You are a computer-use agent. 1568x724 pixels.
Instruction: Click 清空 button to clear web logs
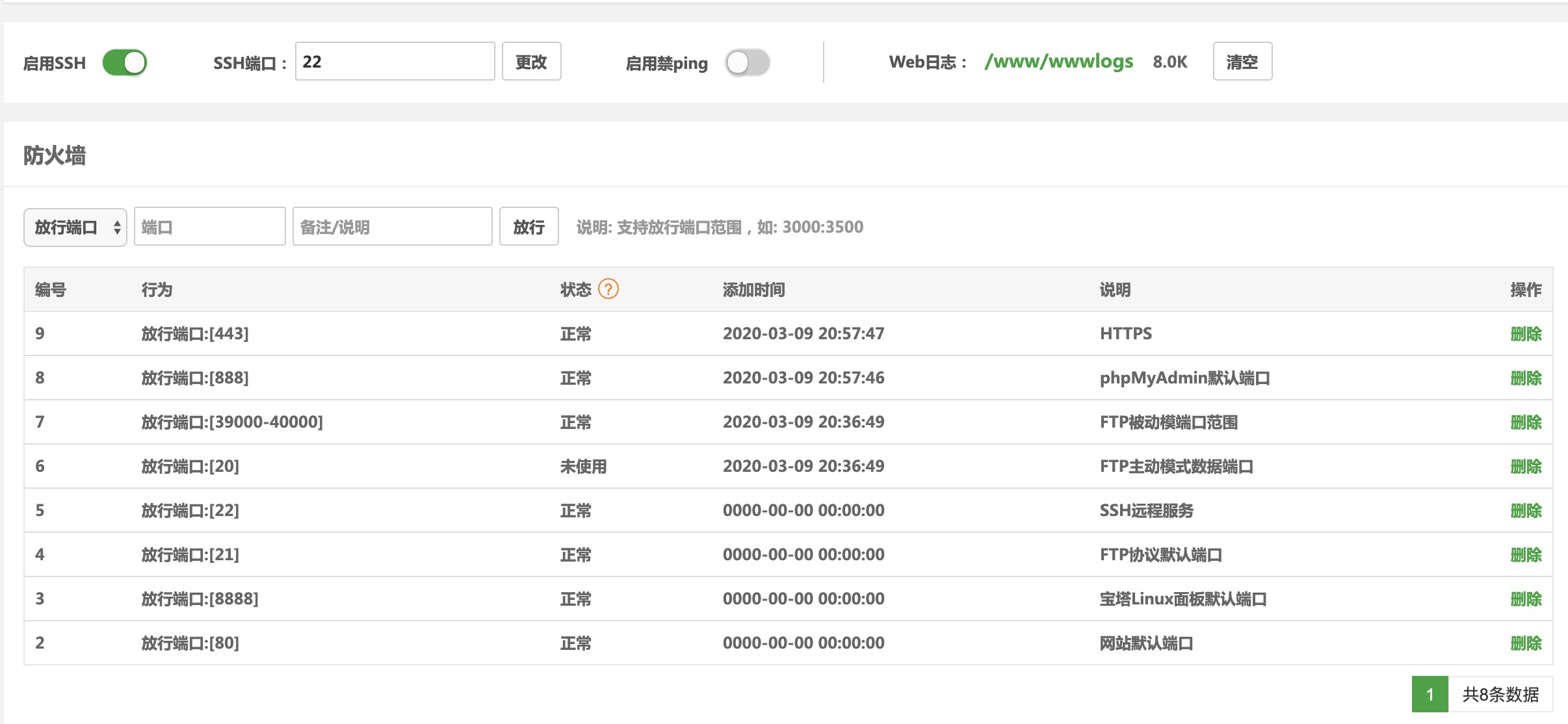pyautogui.click(x=1242, y=62)
